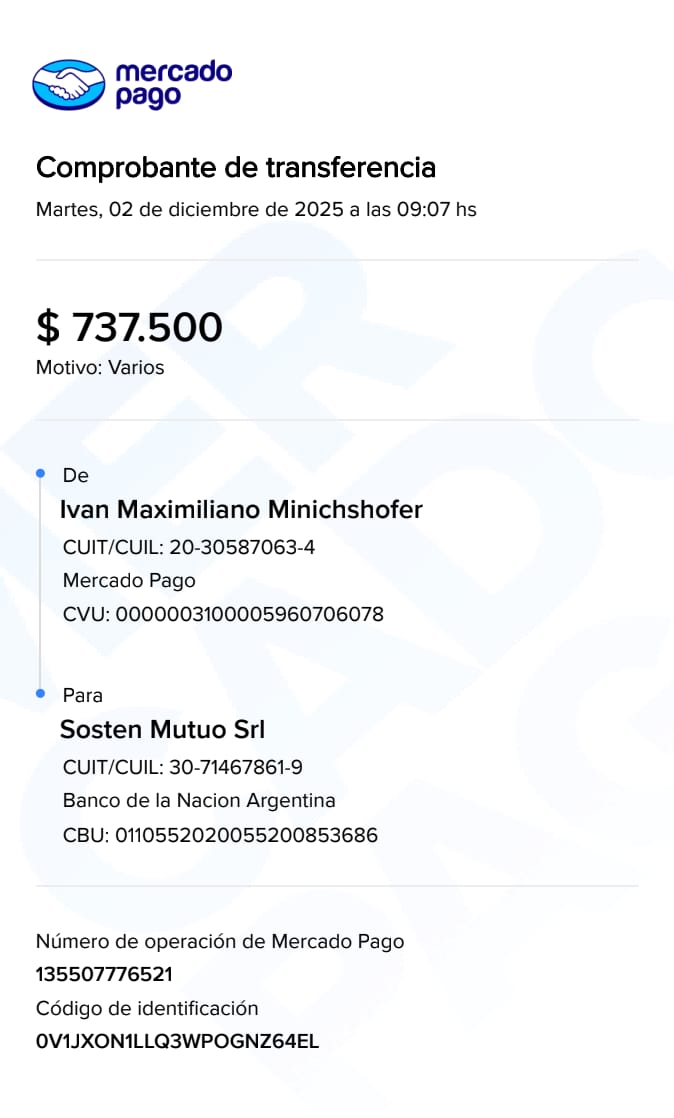Image resolution: width=674 pixels, height=1118 pixels.
Task: Click the blue dot beside "Para"
Action: pos(40,693)
